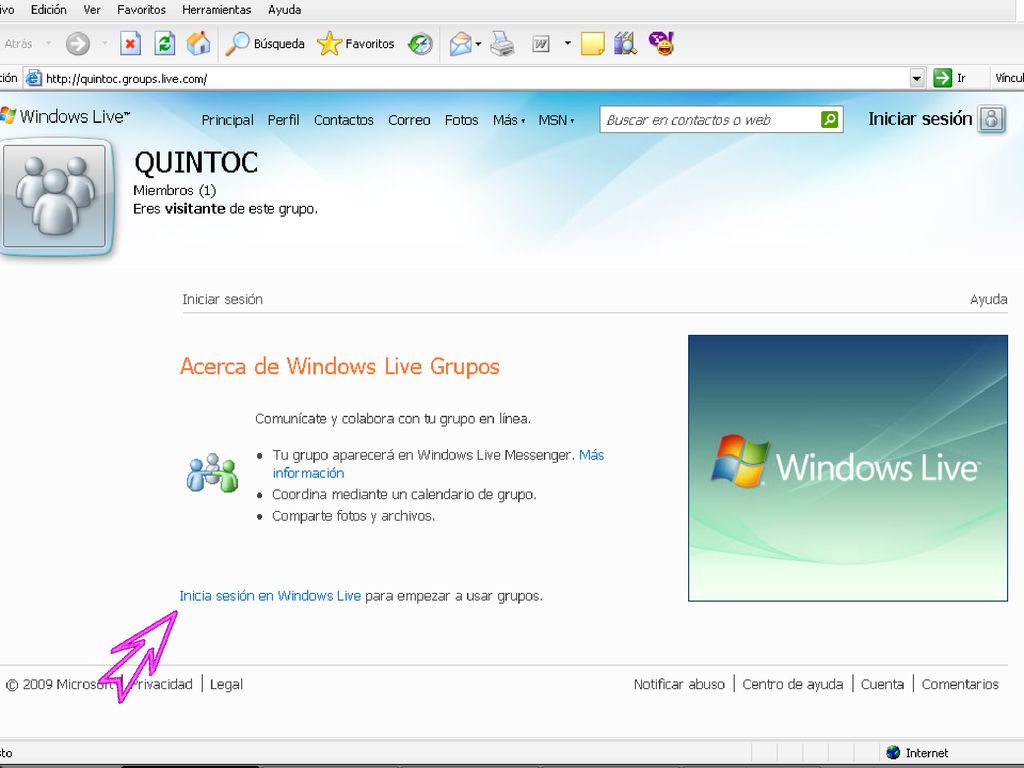The image size is (1024, 768).
Task: Open the Edición menu
Action: [x=48, y=10]
